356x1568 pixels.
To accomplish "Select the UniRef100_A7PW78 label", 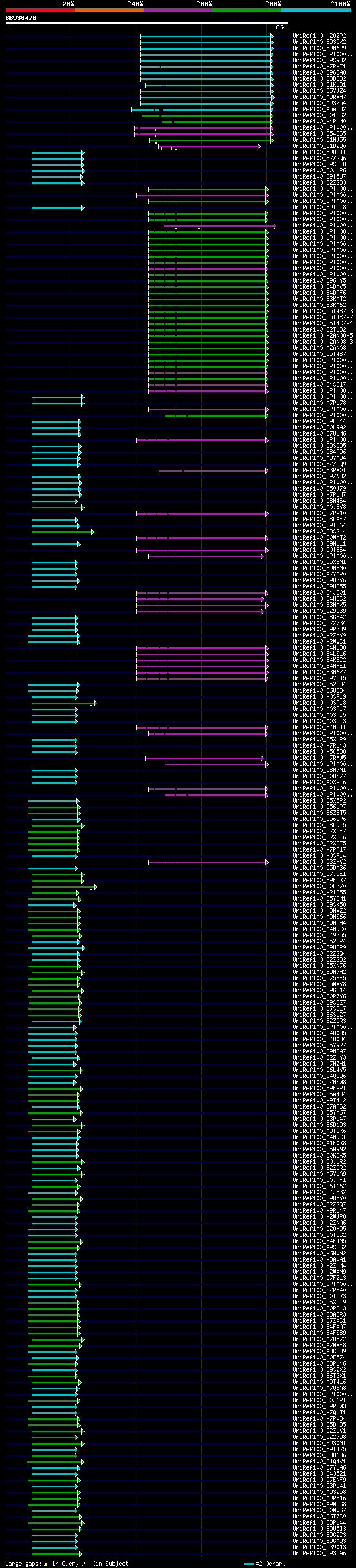I will point(319,403).
